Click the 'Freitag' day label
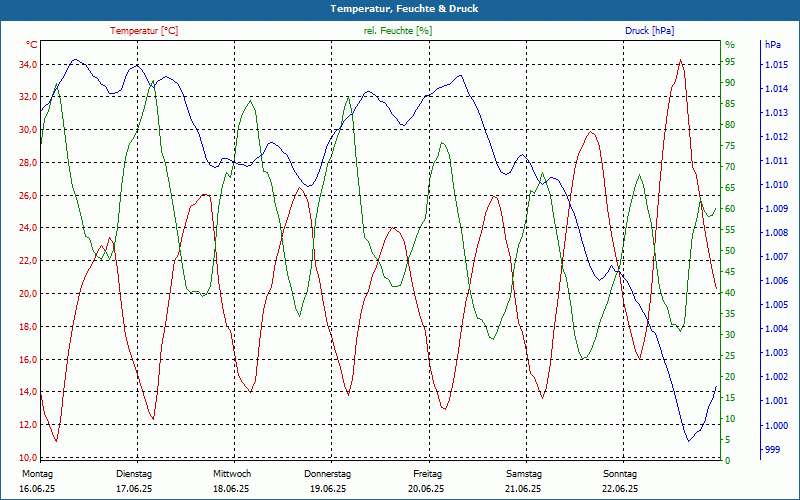The image size is (800, 500). coord(428,474)
